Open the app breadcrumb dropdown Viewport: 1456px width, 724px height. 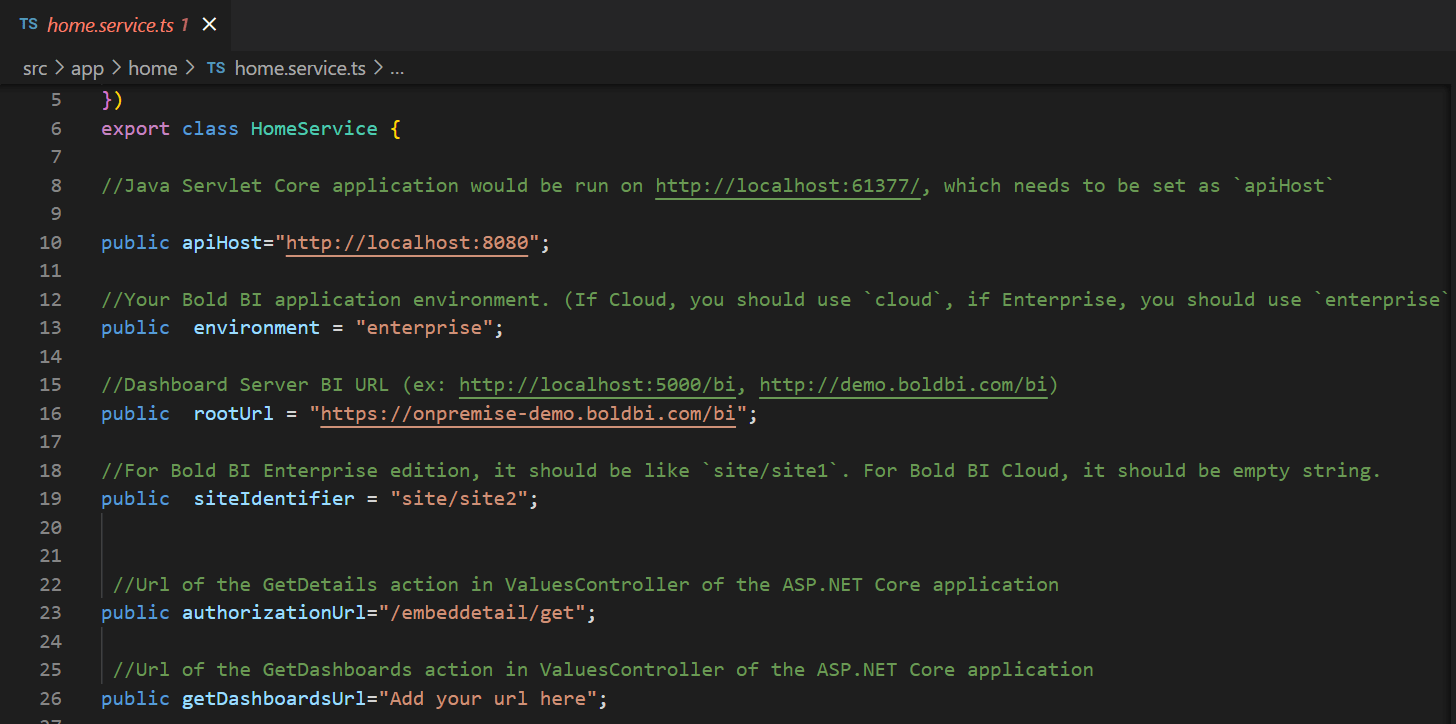(x=87, y=68)
